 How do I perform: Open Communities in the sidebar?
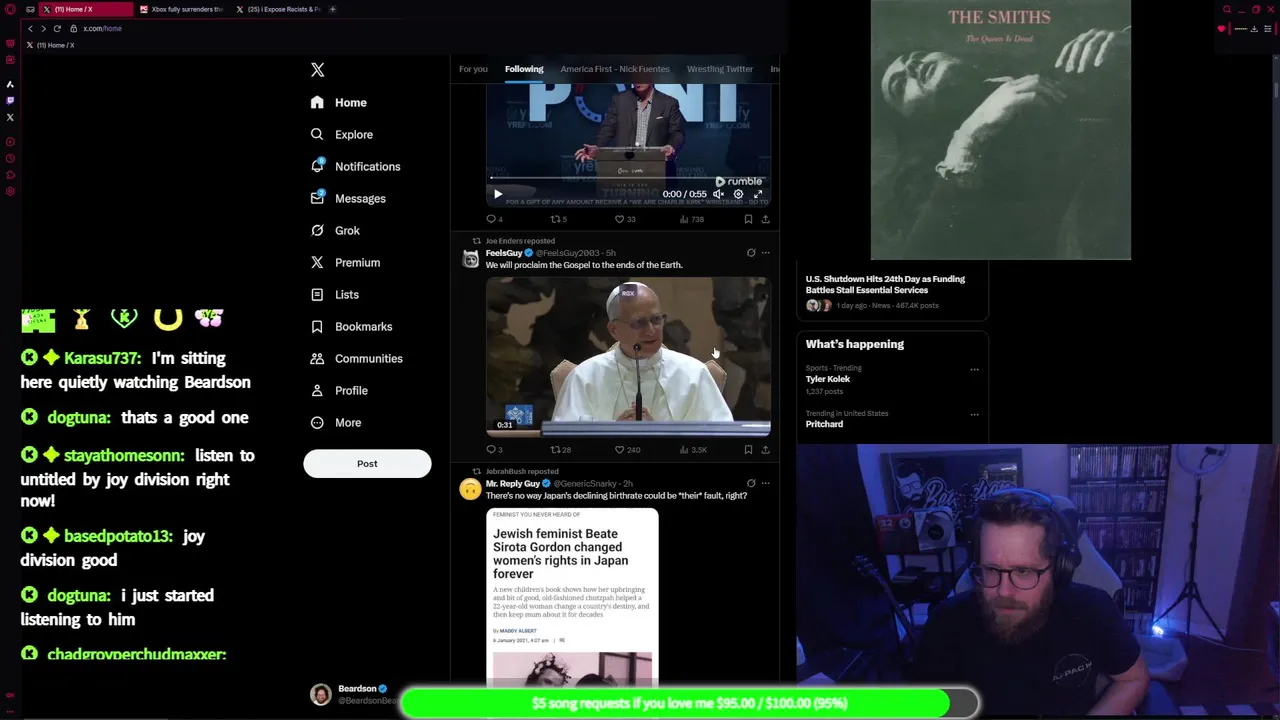[356, 358]
